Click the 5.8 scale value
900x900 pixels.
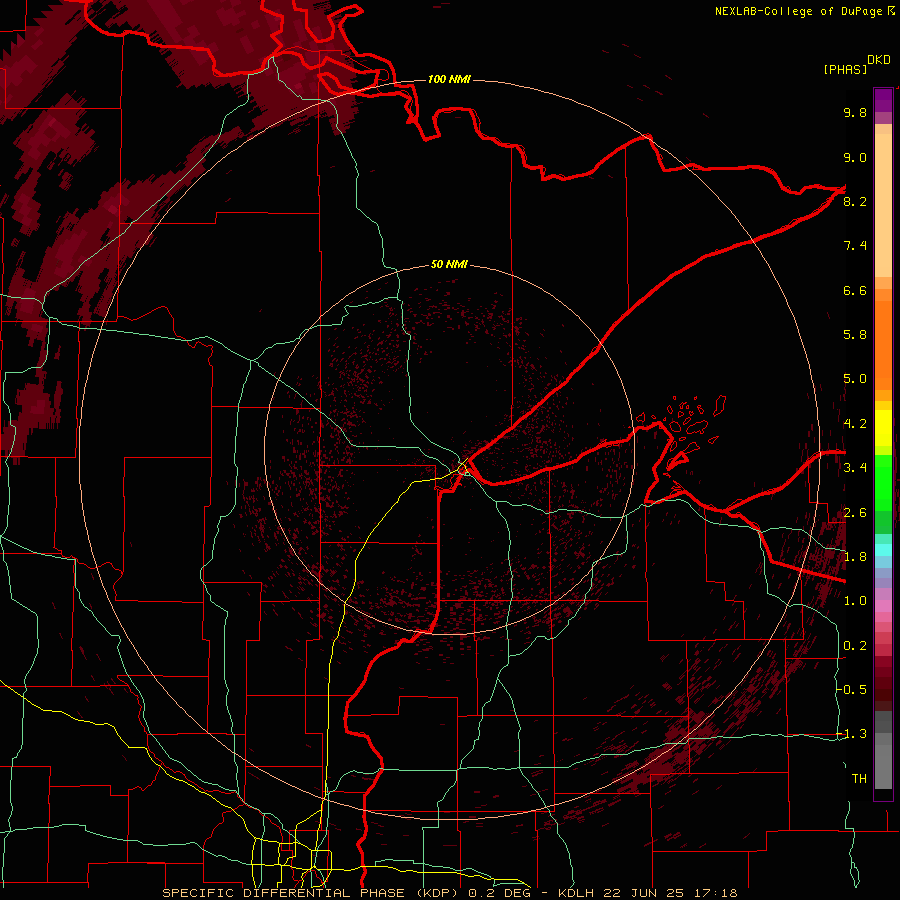[x=855, y=335]
